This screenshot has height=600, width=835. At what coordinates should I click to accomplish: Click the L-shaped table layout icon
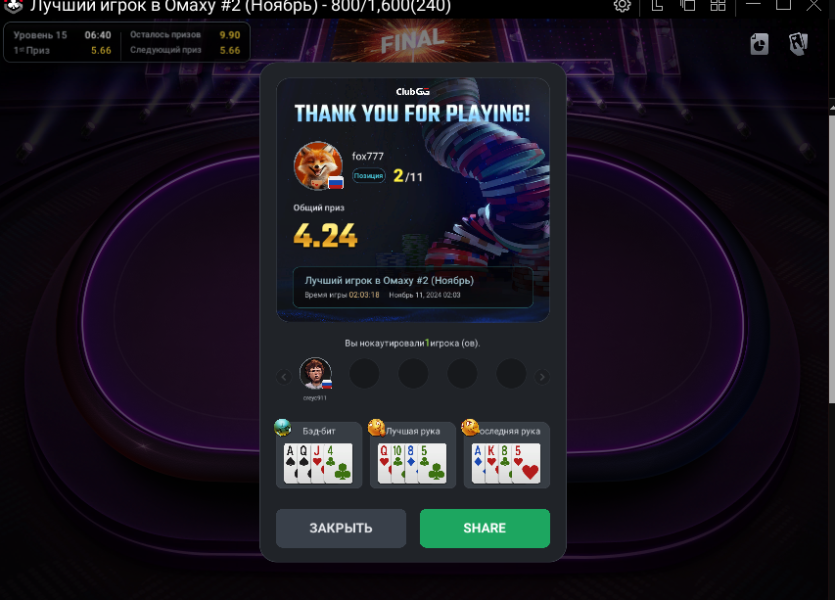[x=657, y=5]
